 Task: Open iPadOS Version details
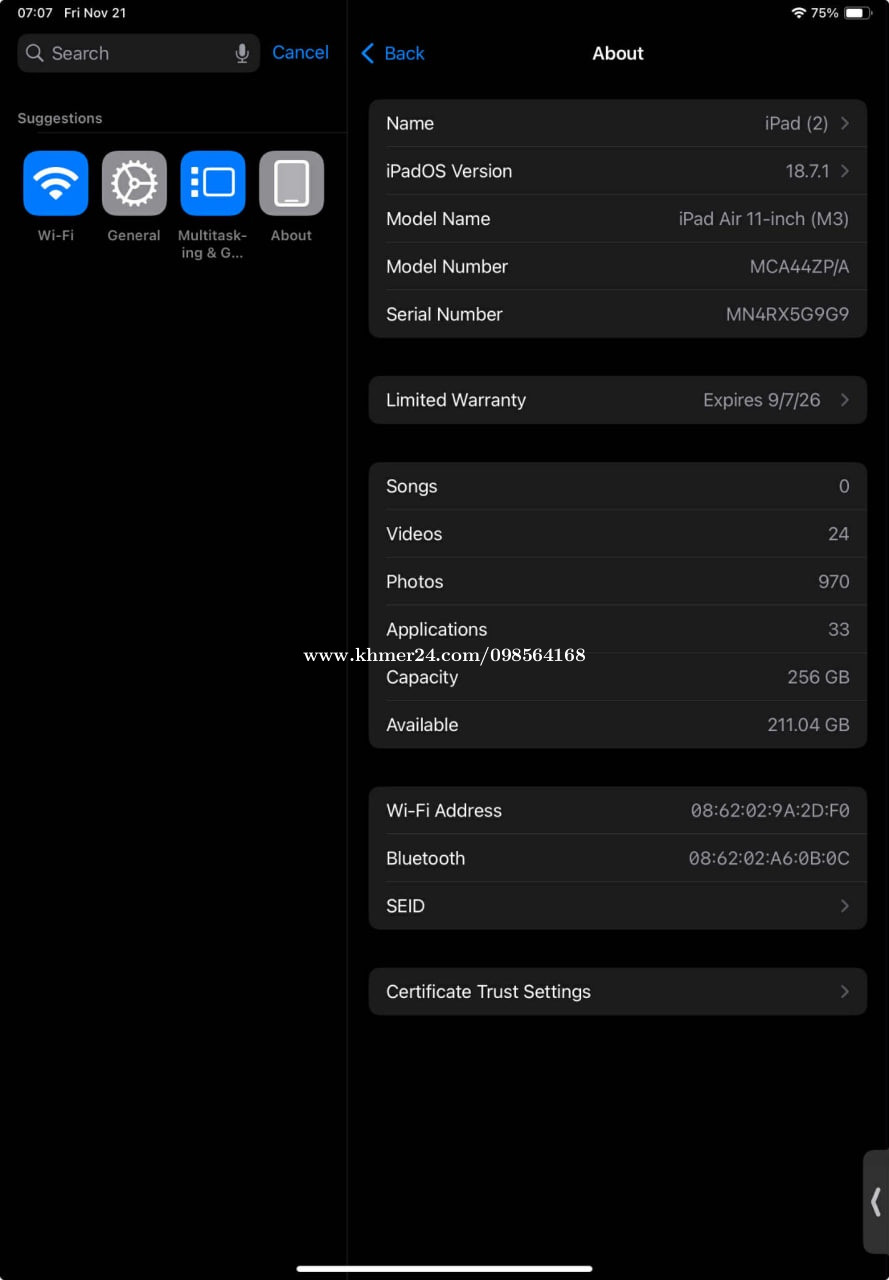pyautogui.click(x=617, y=171)
